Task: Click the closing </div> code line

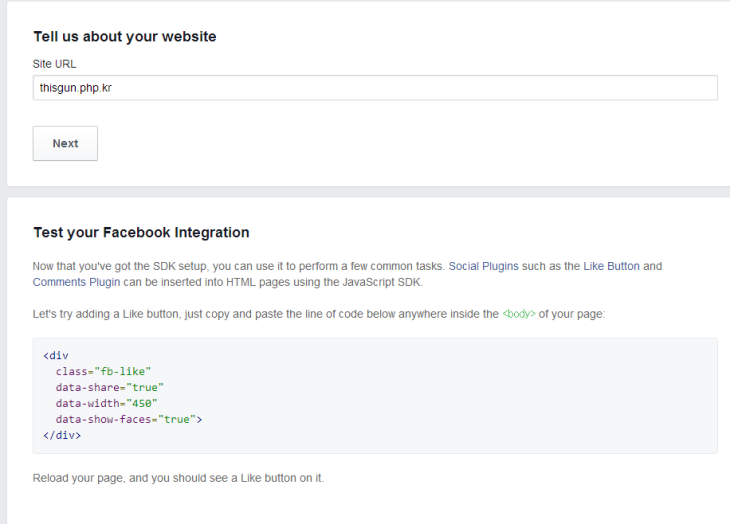Action: (x=62, y=435)
